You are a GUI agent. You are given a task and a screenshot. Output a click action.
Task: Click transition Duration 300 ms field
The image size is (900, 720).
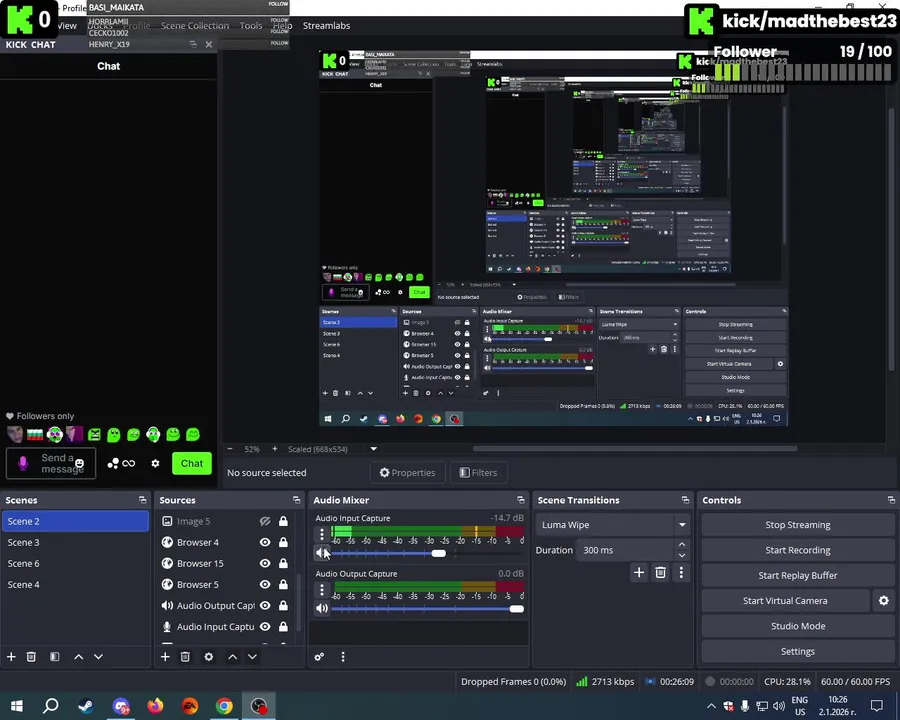(624, 550)
